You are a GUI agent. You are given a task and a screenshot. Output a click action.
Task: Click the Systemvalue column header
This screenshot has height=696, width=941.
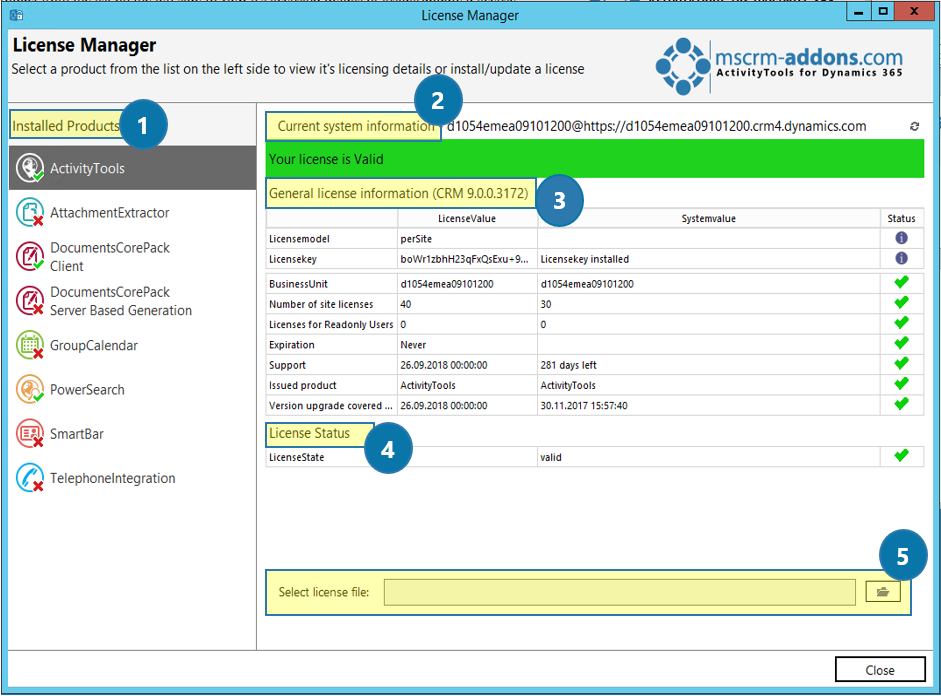708,218
